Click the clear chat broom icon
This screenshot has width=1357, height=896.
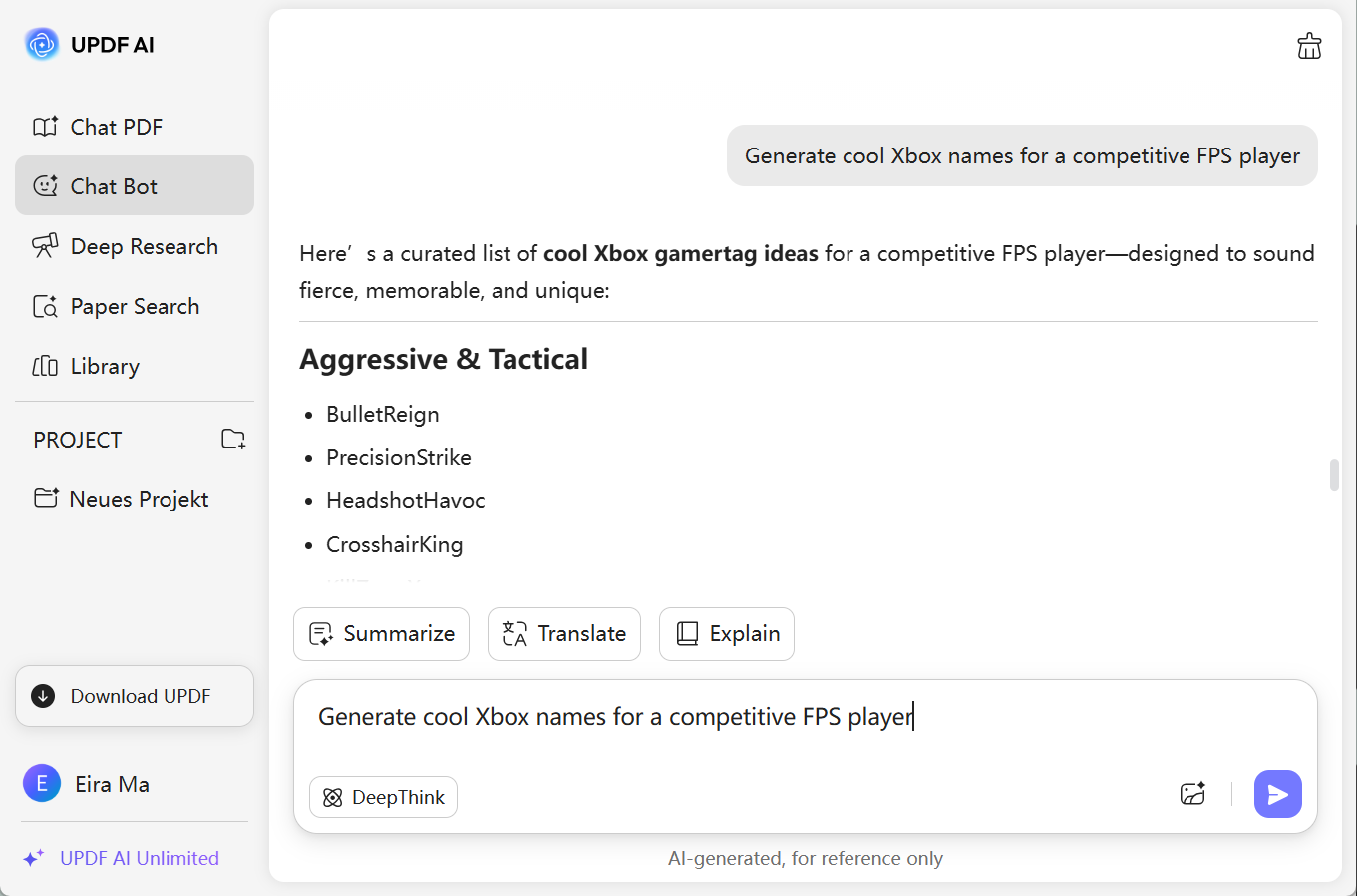point(1309,46)
